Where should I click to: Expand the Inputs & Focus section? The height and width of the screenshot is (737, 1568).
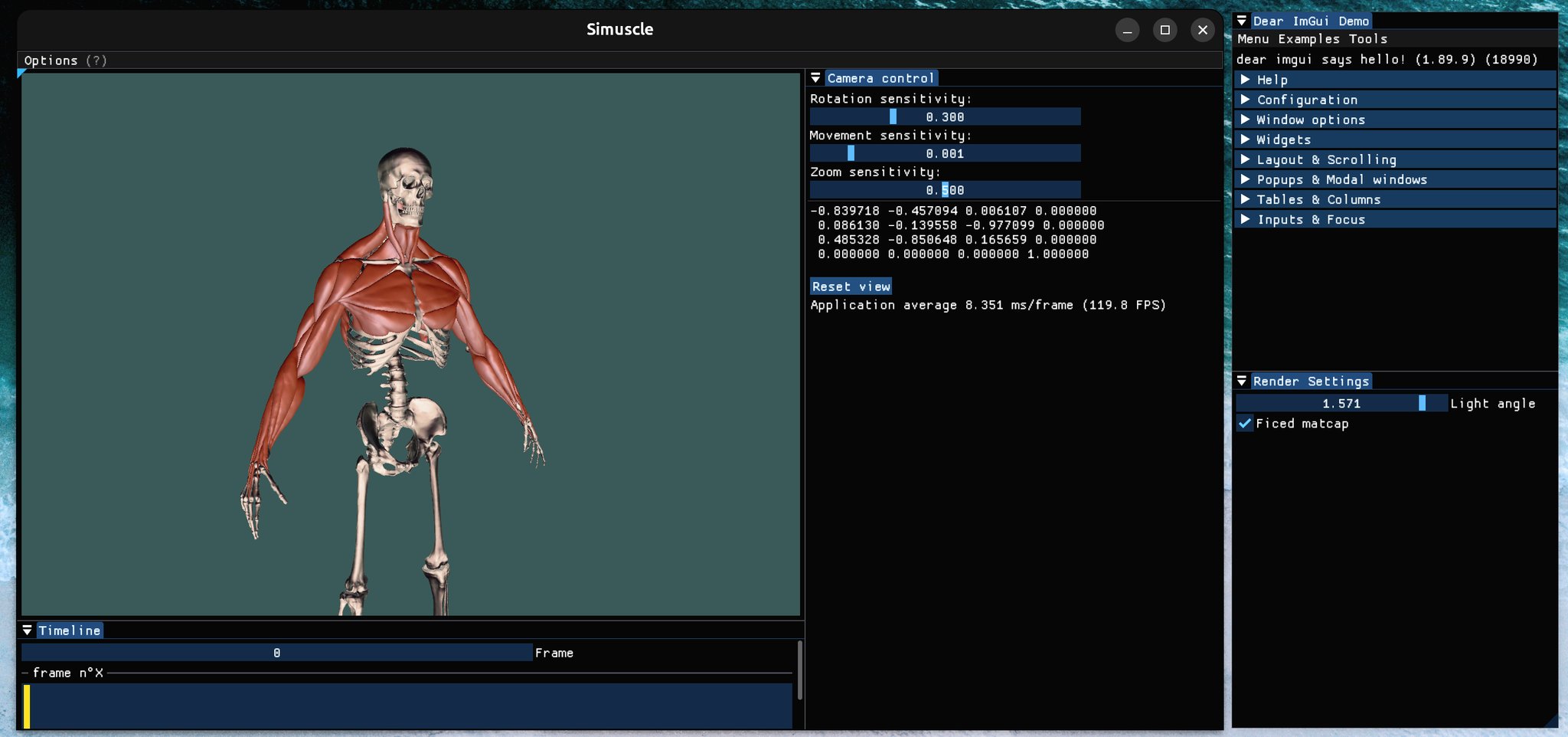pyautogui.click(x=1395, y=219)
